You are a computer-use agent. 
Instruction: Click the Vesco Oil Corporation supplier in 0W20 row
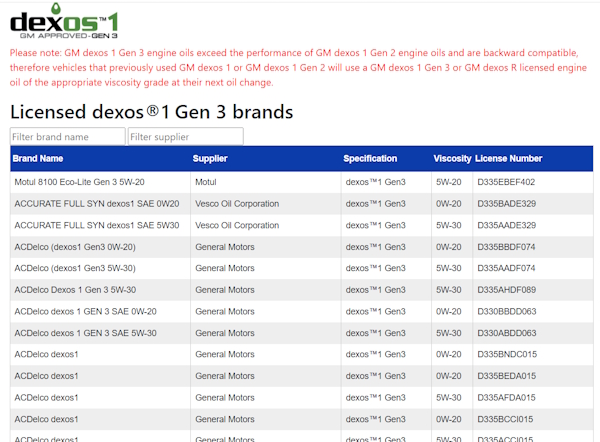(x=237, y=204)
